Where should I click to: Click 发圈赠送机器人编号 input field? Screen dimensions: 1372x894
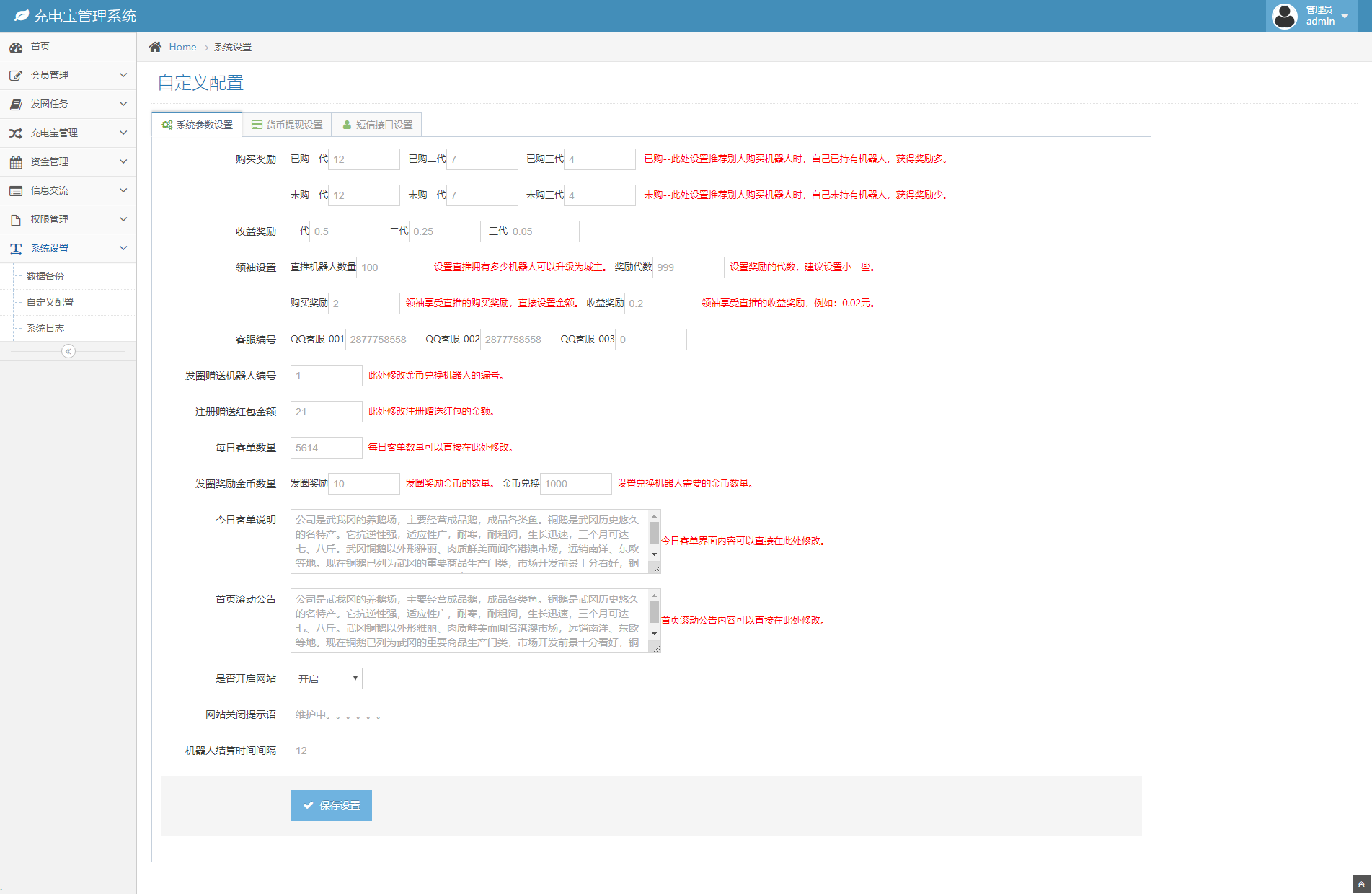click(x=327, y=376)
